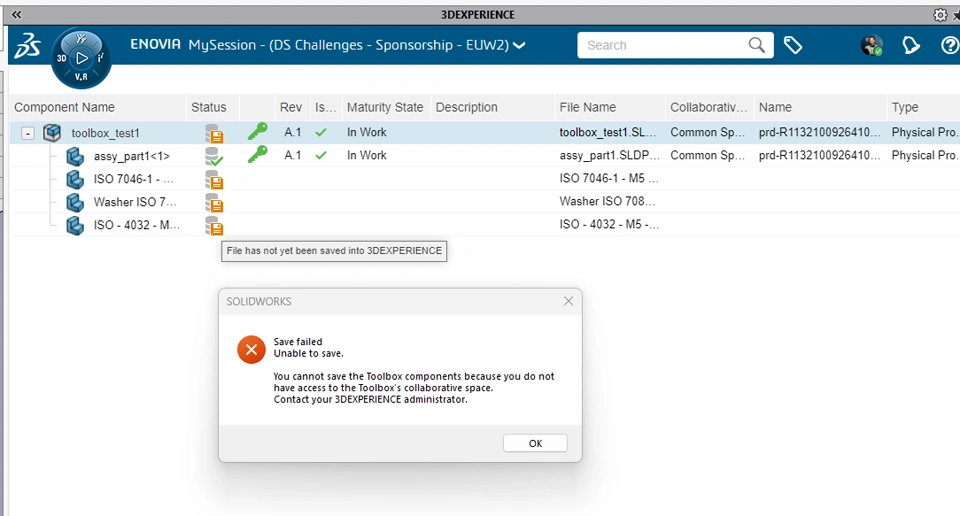Open the MySession collaborative space dropdown
Screen dimensions: 960x516
pyautogui.click(x=519, y=45)
